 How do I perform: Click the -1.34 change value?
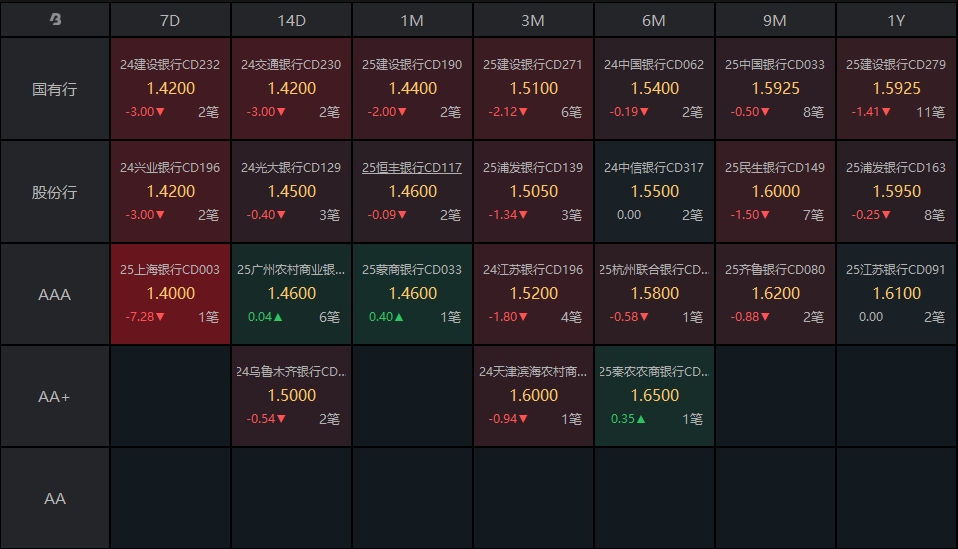point(508,215)
